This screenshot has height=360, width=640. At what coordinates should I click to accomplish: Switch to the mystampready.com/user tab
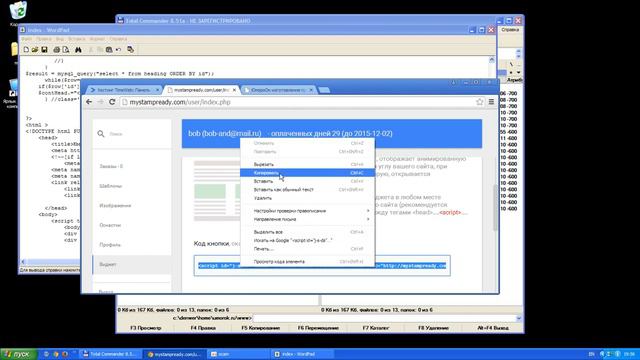coord(202,90)
